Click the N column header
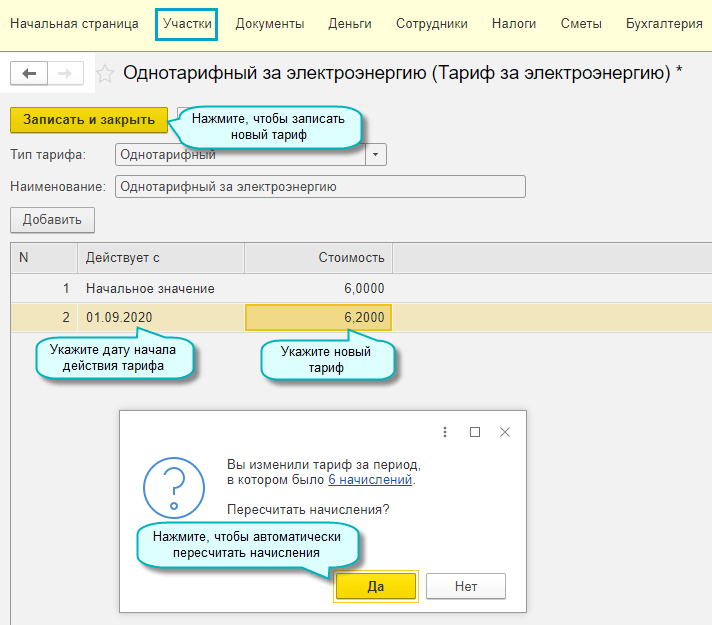This screenshot has width=712, height=625. pos(44,258)
